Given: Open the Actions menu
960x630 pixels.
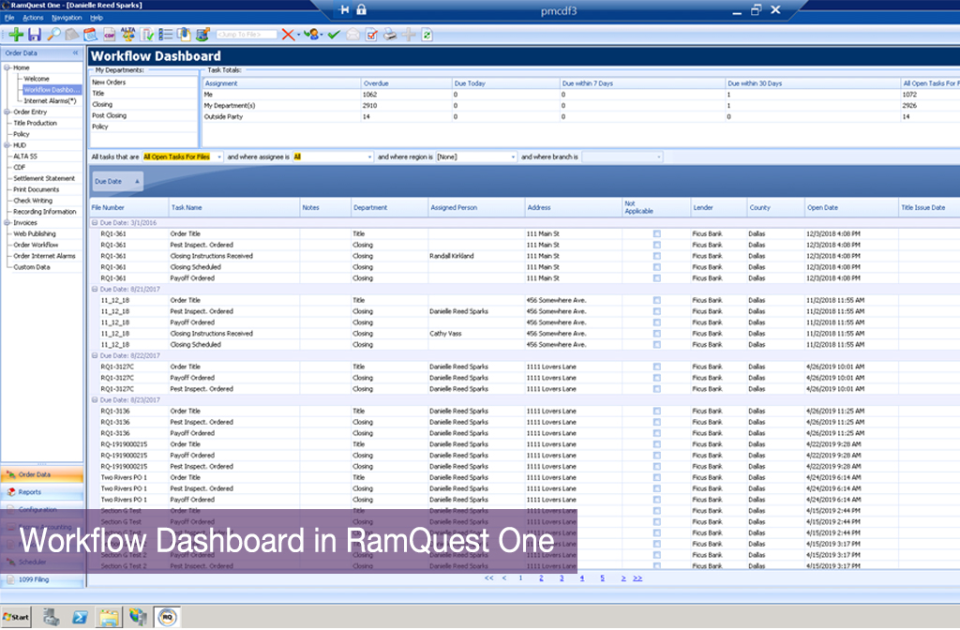Looking at the screenshot, I should (32, 17).
